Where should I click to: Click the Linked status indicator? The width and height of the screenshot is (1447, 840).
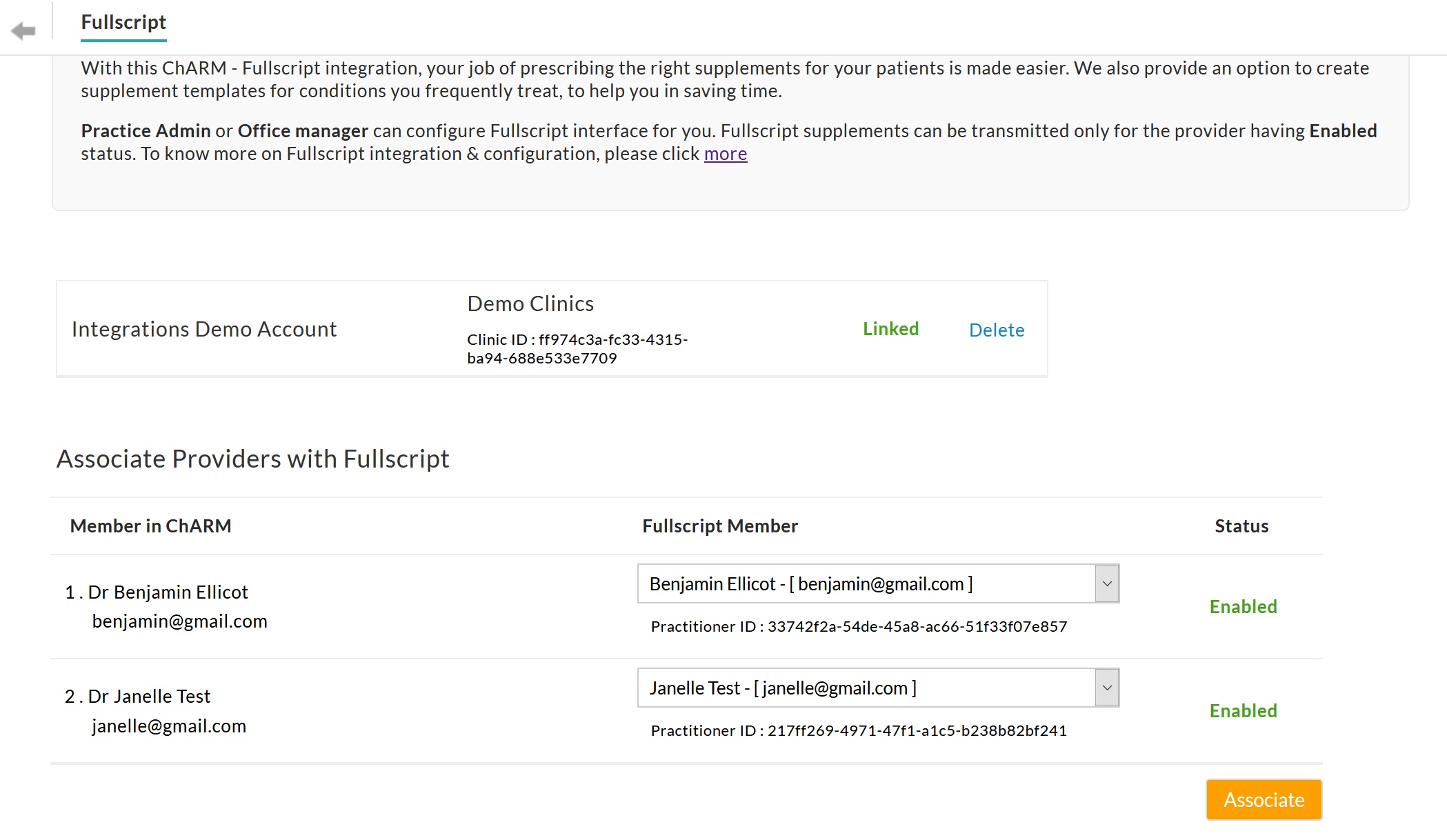(890, 328)
